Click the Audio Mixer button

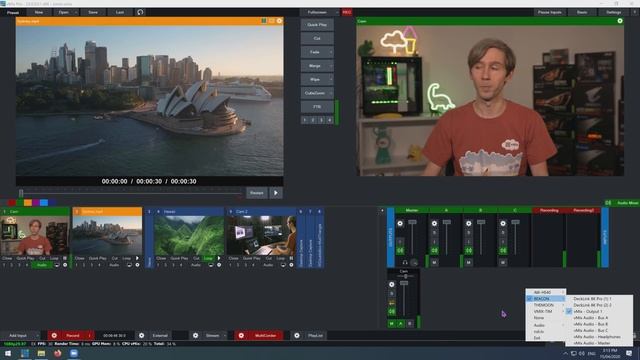pyautogui.click(x=622, y=203)
